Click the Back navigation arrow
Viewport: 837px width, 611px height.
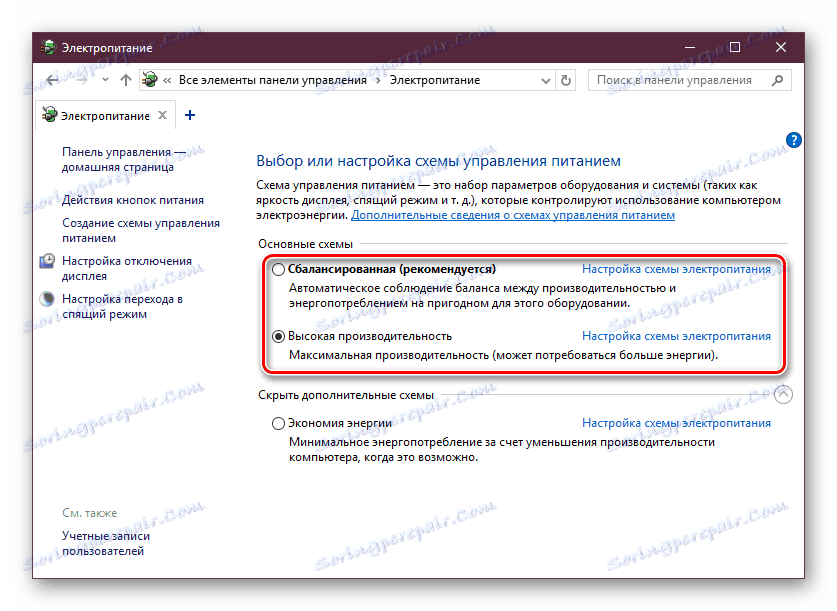(x=52, y=80)
